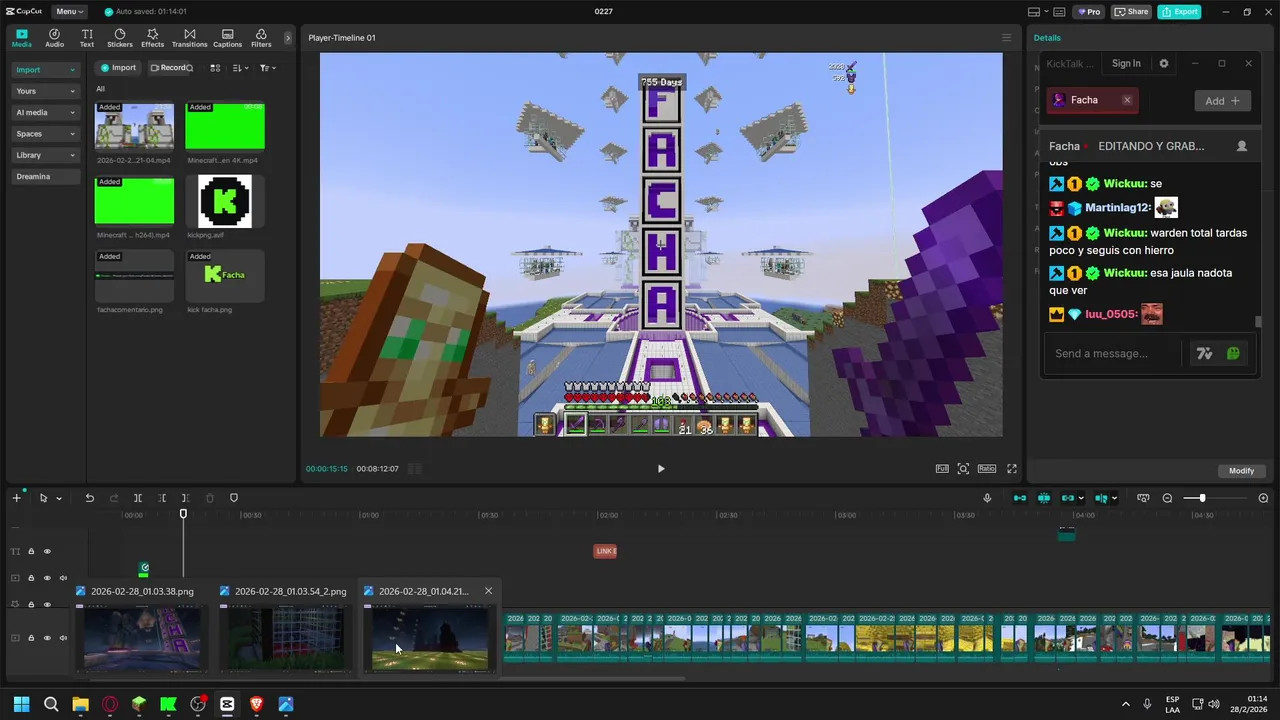Open the Player-Timeline menu (three lines)
Viewport: 1280px width, 720px height.
point(1007,38)
